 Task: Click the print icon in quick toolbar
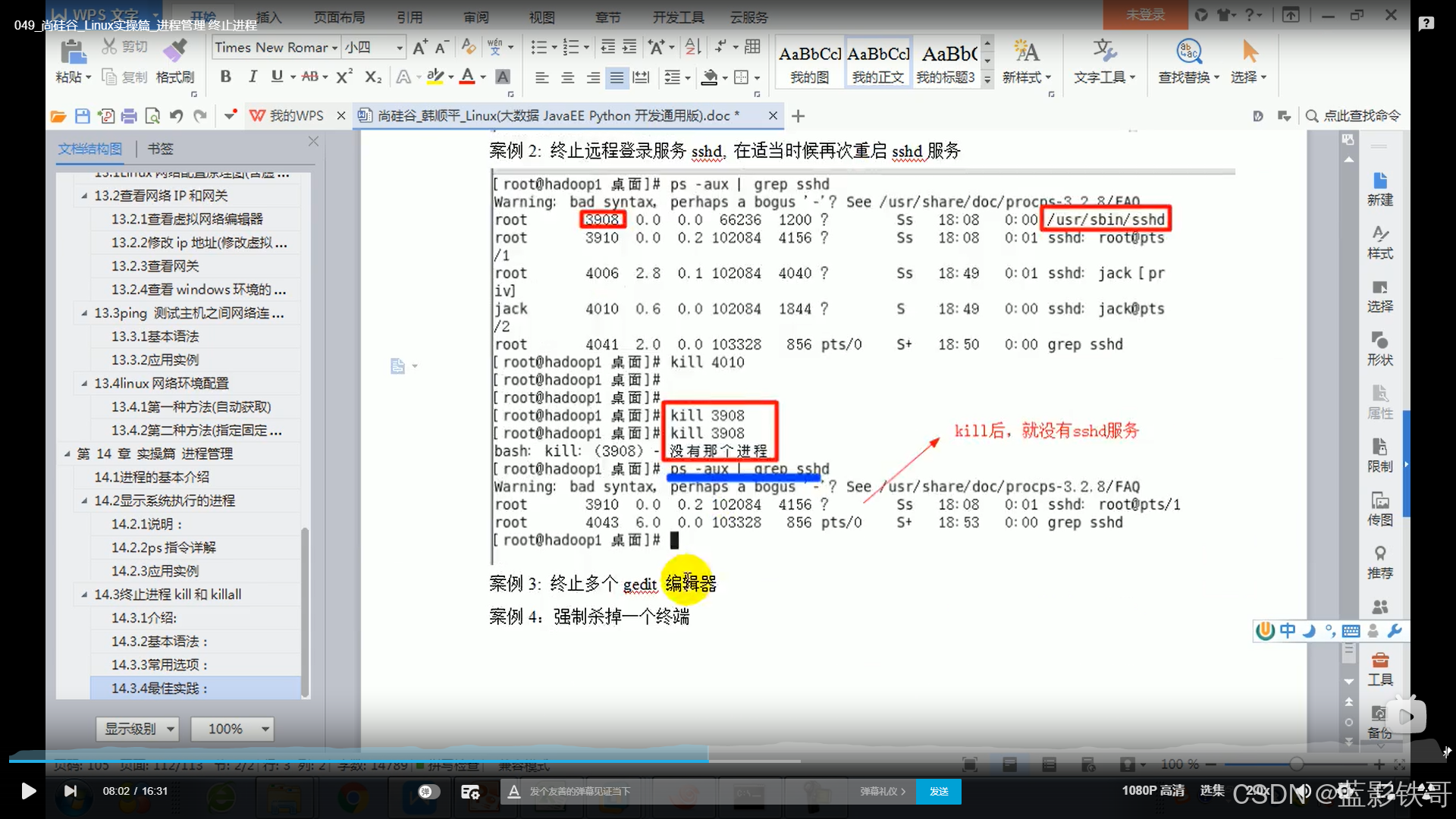pyautogui.click(x=129, y=116)
